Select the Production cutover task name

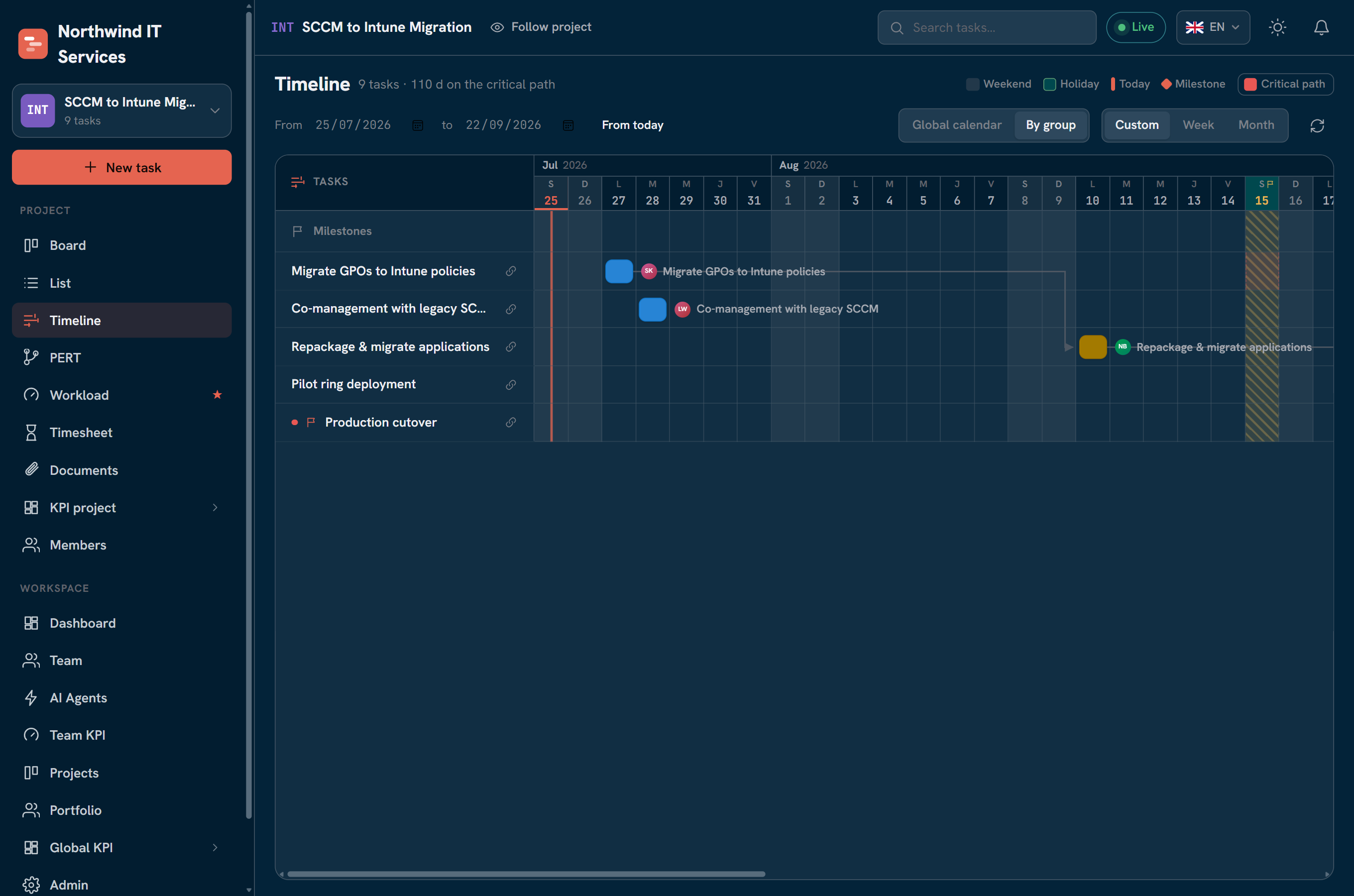(380, 422)
